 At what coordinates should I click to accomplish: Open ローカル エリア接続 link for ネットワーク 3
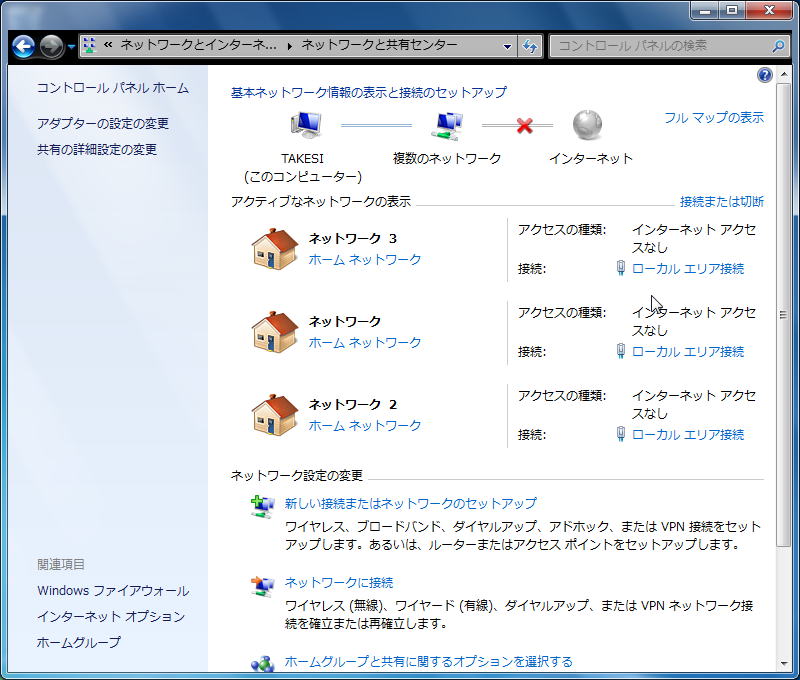click(x=688, y=269)
